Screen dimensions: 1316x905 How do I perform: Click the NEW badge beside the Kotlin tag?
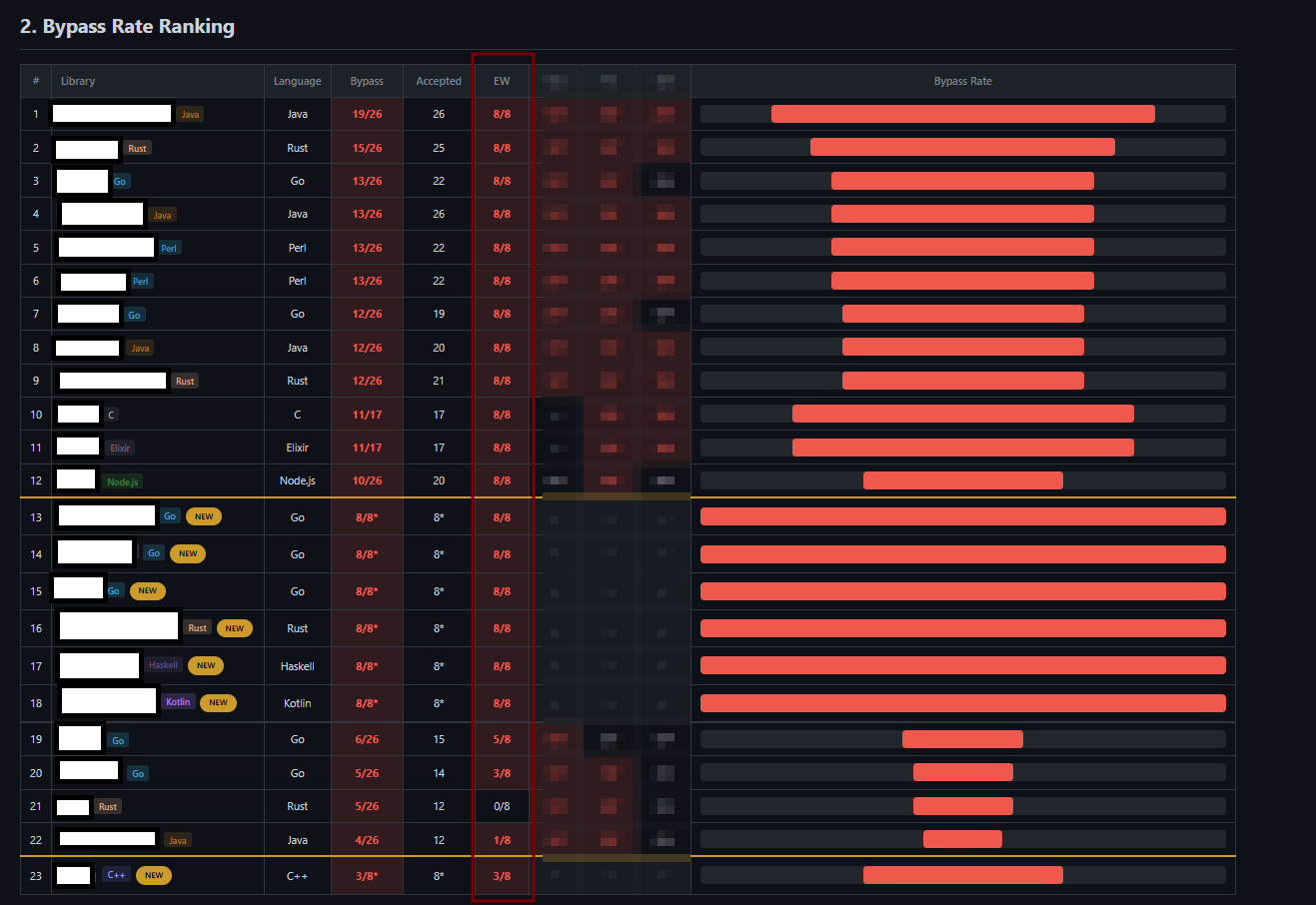pyautogui.click(x=218, y=702)
